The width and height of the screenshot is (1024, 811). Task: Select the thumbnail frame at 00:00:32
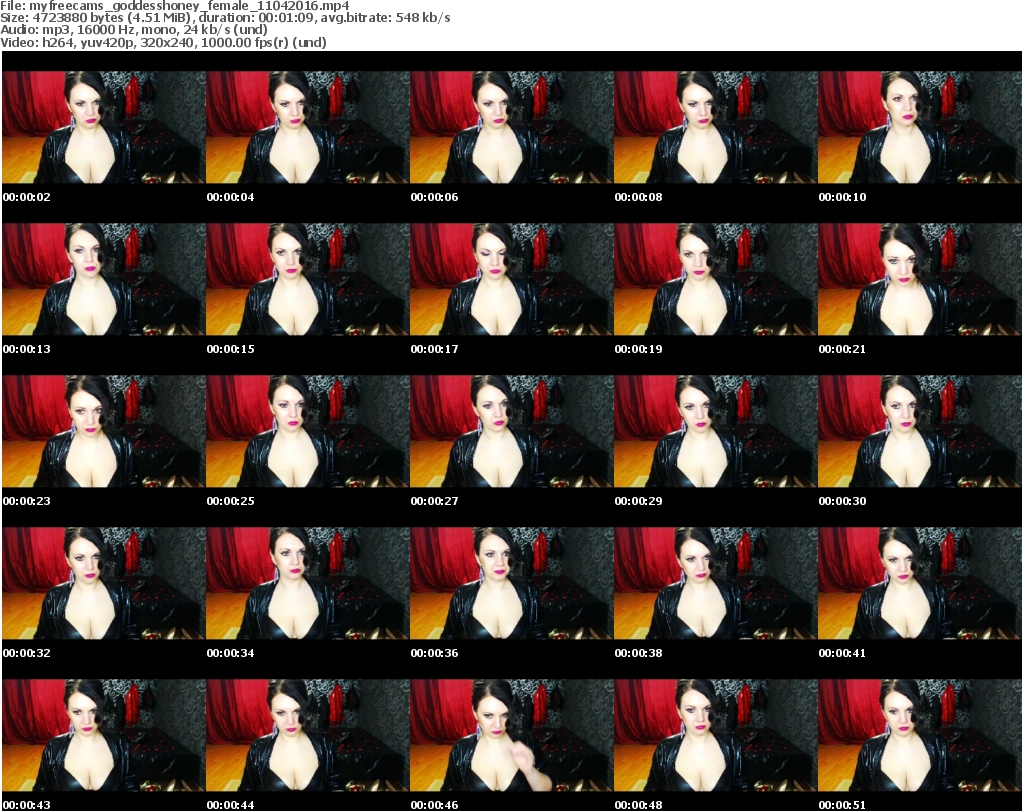(x=104, y=583)
